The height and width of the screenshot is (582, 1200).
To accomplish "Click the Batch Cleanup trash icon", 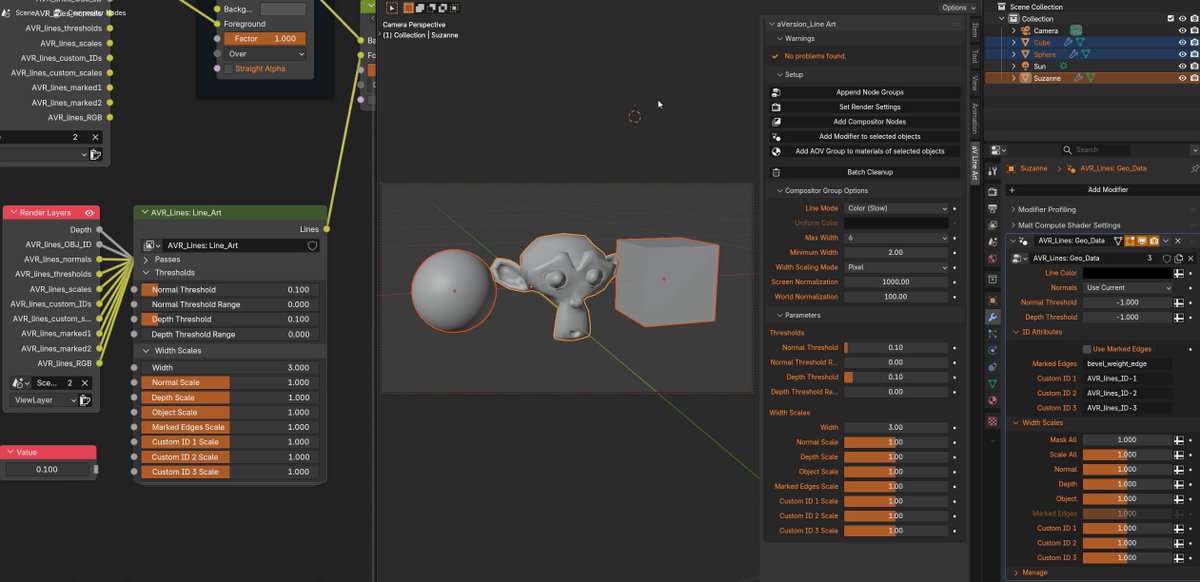I will tap(776, 172).
